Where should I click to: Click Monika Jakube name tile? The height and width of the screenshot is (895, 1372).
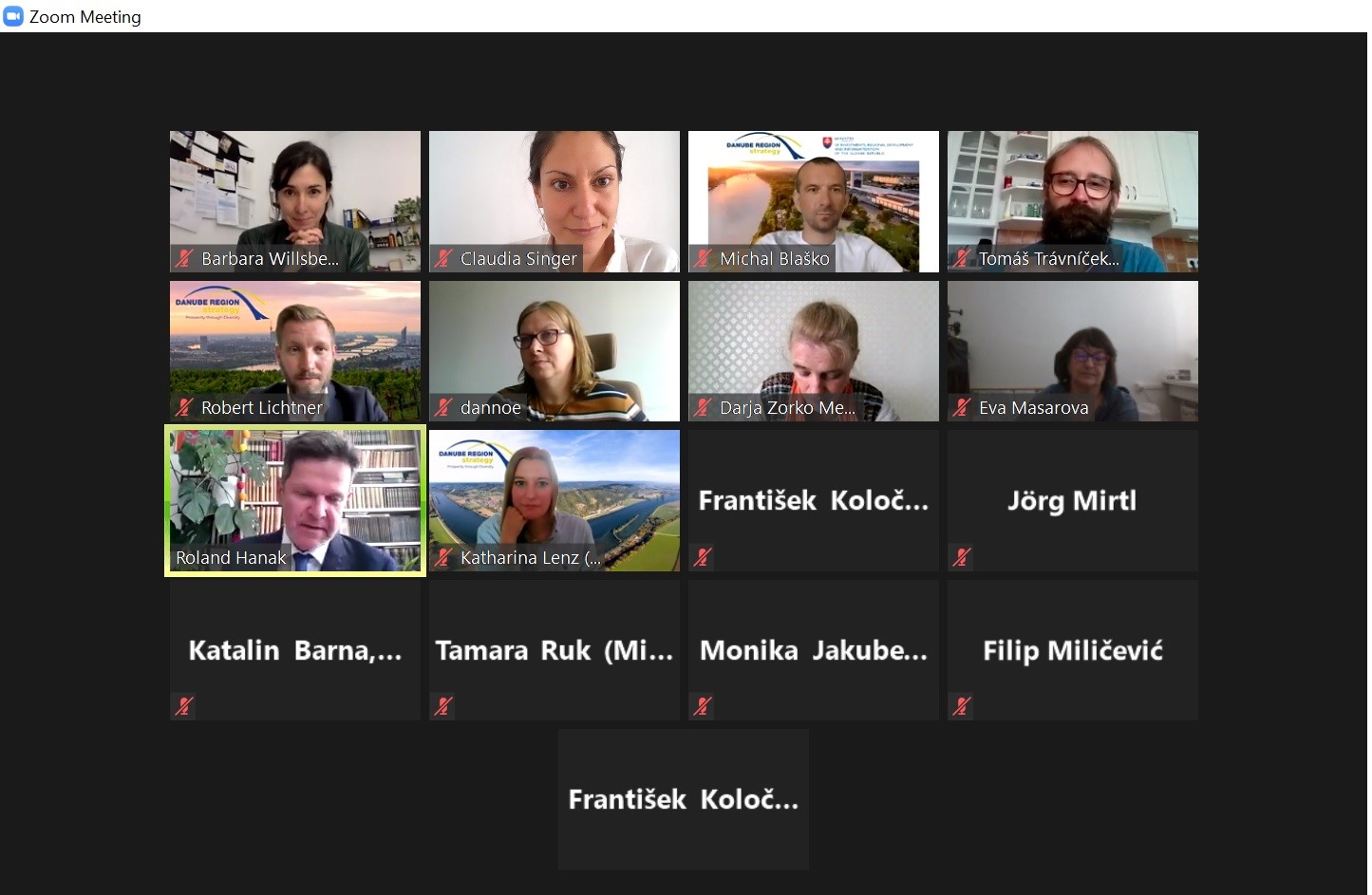point(814,650)
